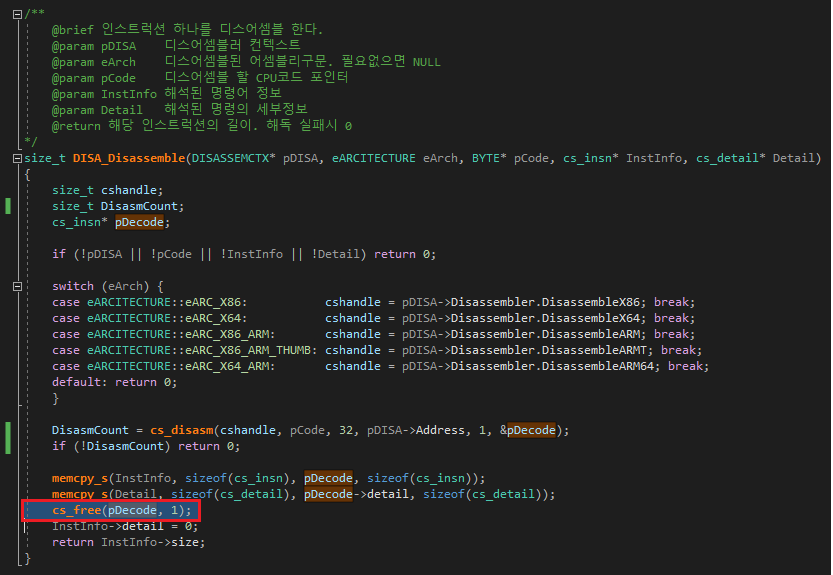This screenshot has width=833, height=575.
Task: Click @param Detail comment line
Action: tap(180, 109)
